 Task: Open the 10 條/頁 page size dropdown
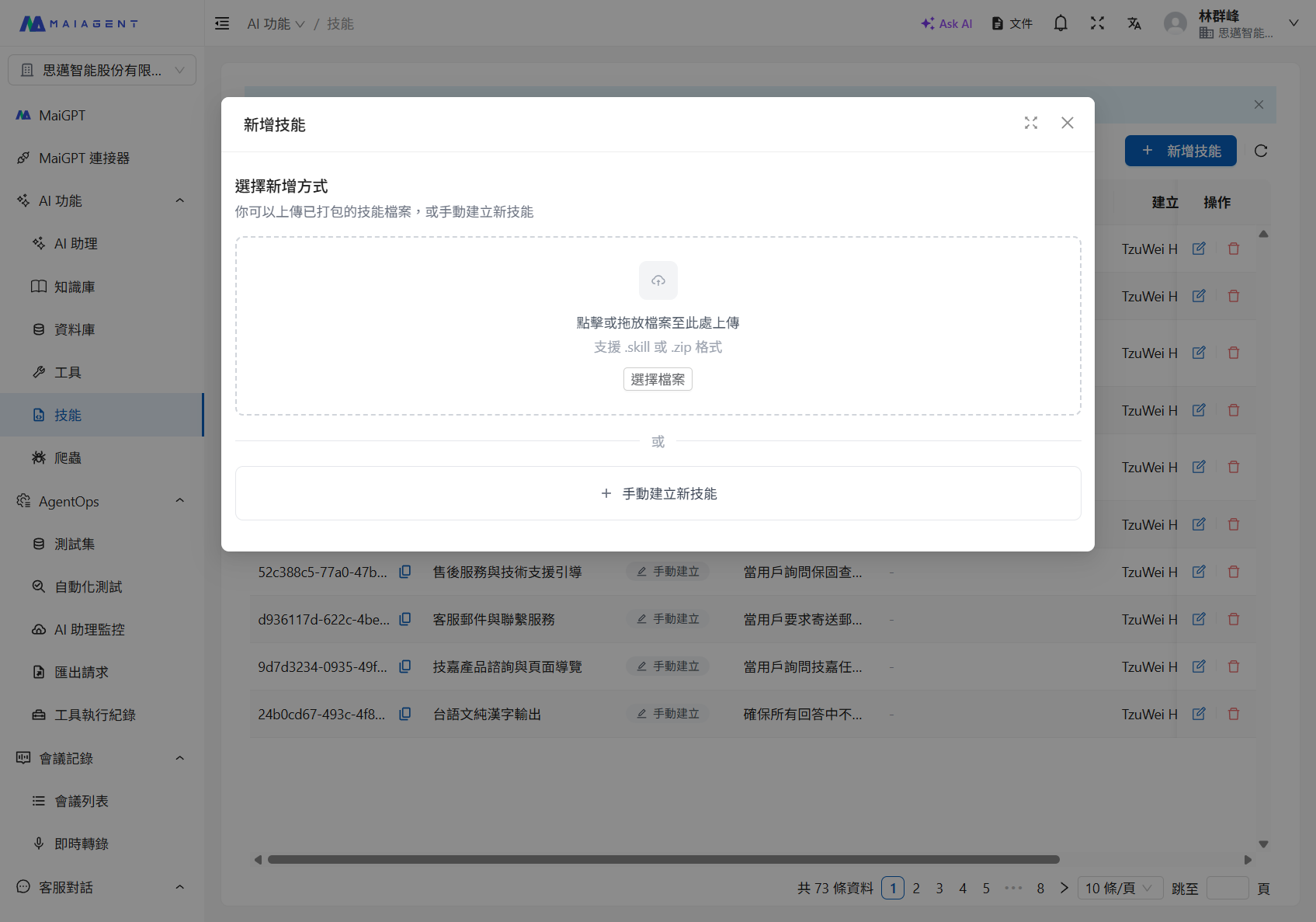1119,888
